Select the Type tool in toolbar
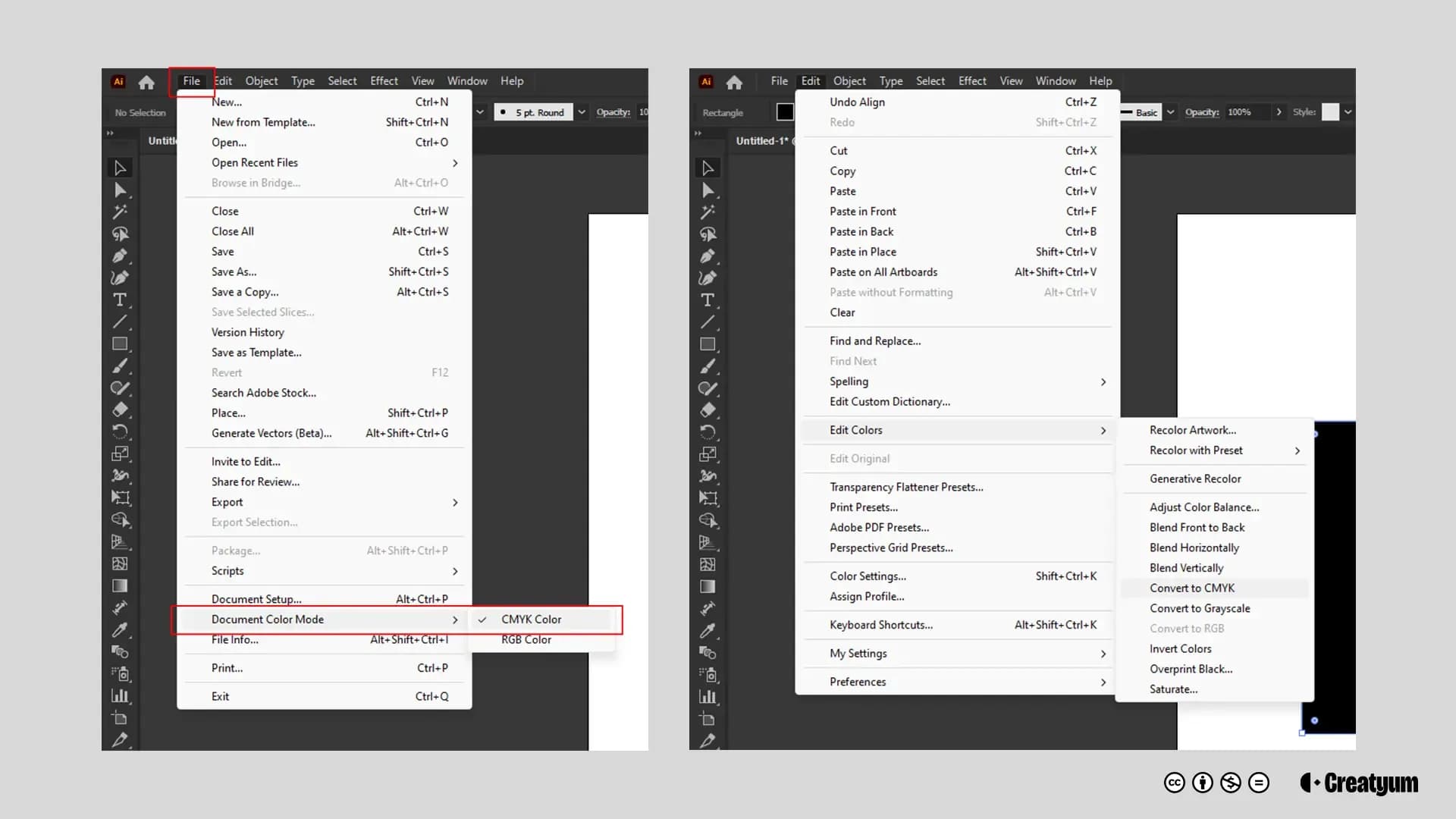 [120, 300]
